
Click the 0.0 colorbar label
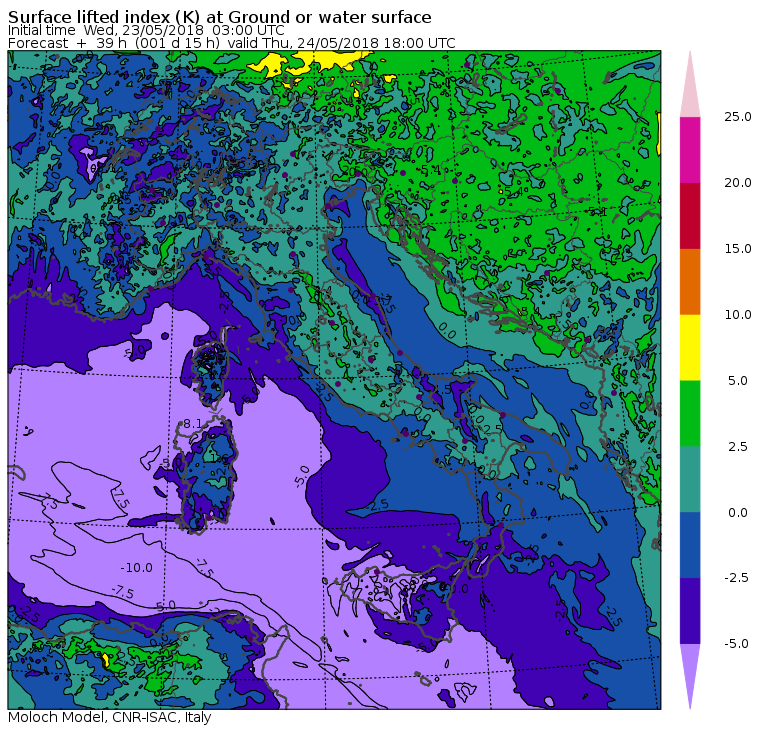coord(738,512)
